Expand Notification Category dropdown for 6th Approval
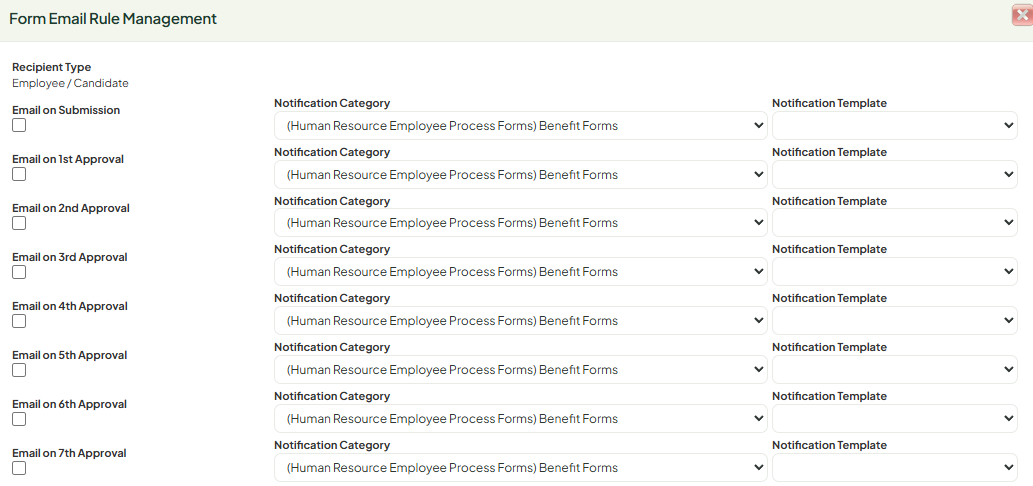This screenshot has height=486, width=1033. pos(520,418)
